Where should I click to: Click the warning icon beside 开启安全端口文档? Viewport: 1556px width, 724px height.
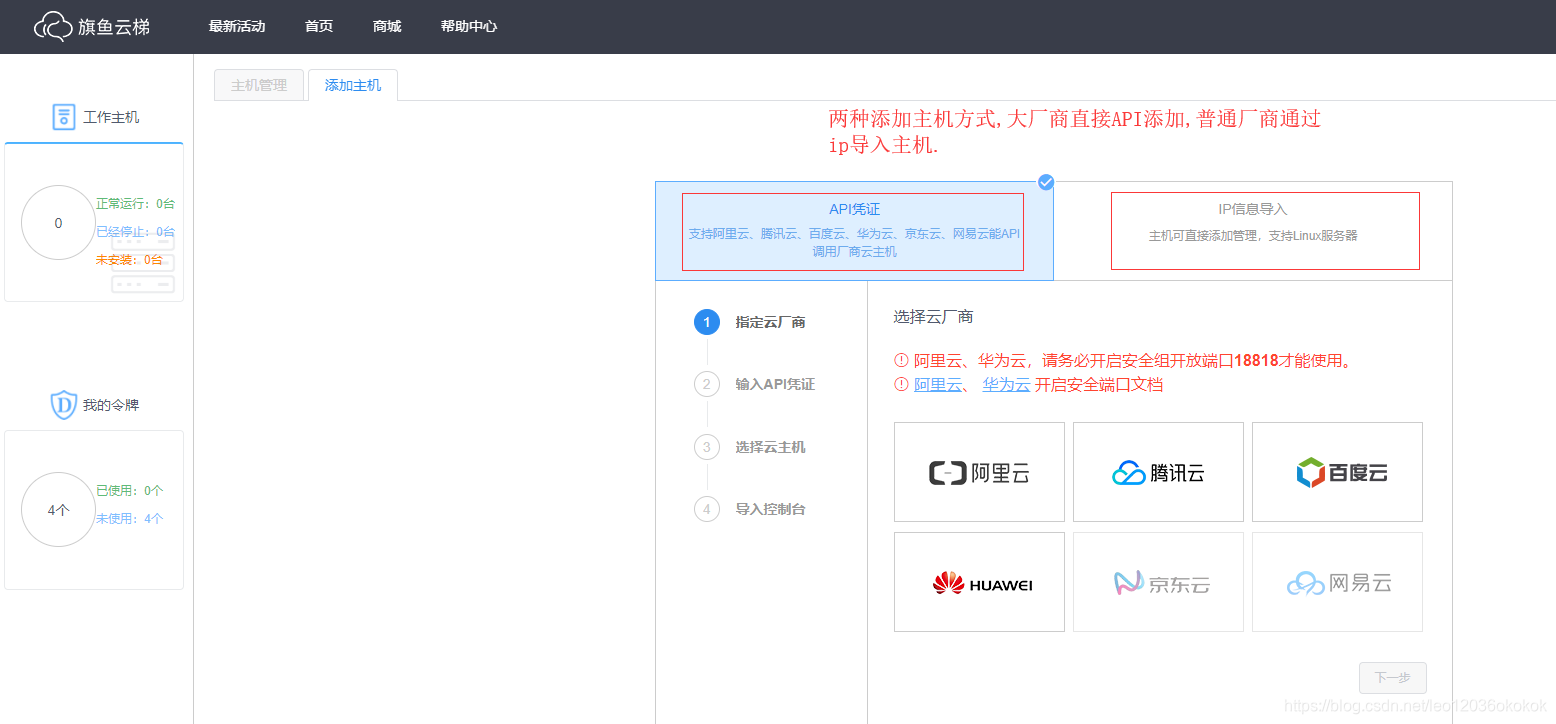coord(901,385)
